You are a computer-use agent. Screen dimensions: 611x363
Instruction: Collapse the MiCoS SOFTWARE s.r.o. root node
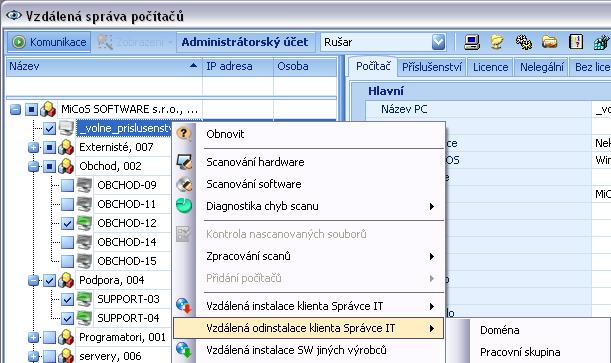click(x=15, y=109)
